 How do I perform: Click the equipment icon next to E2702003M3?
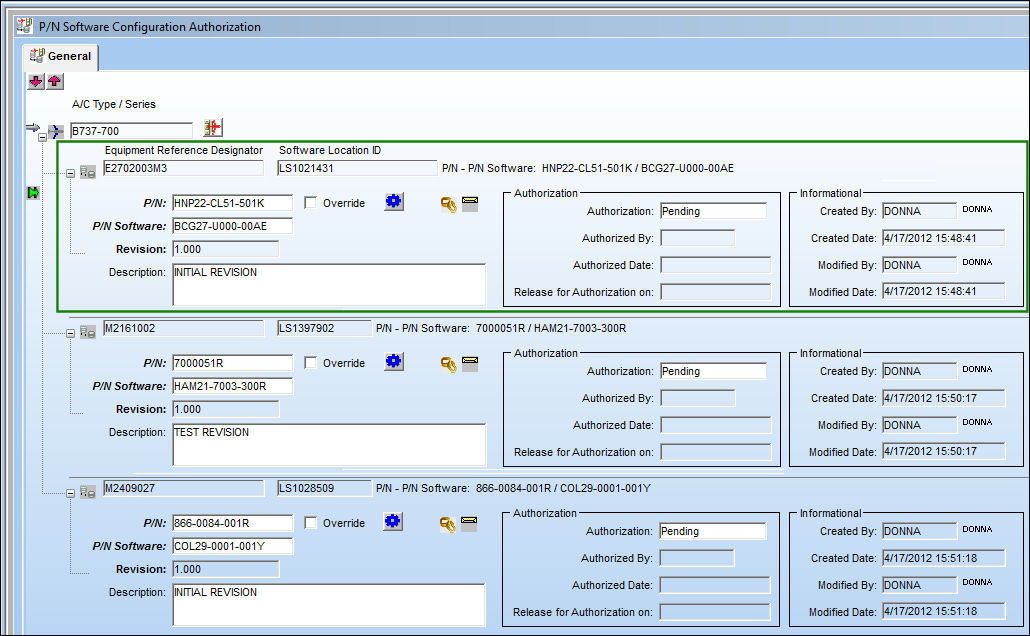(88, 172)
